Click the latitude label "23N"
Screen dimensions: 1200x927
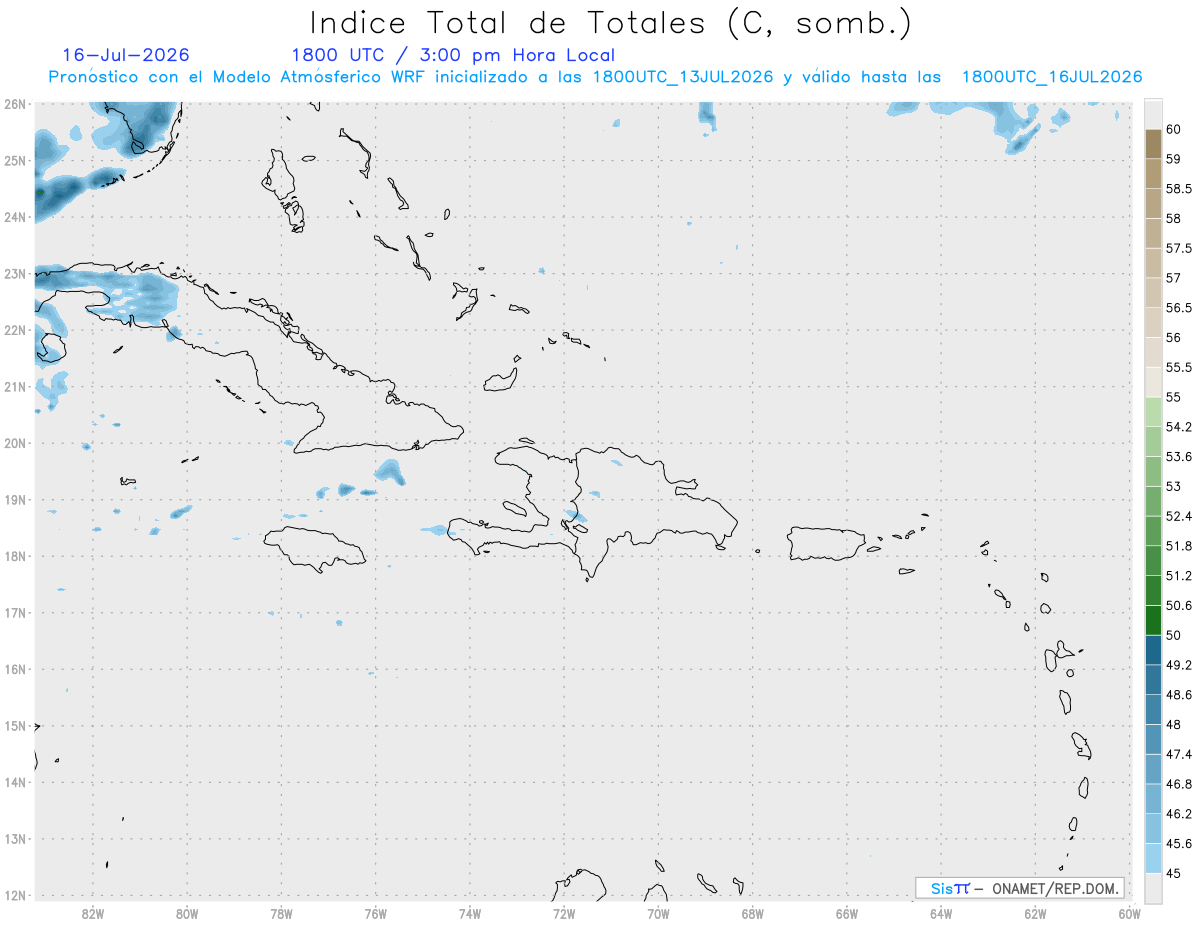tap(15, 273)
